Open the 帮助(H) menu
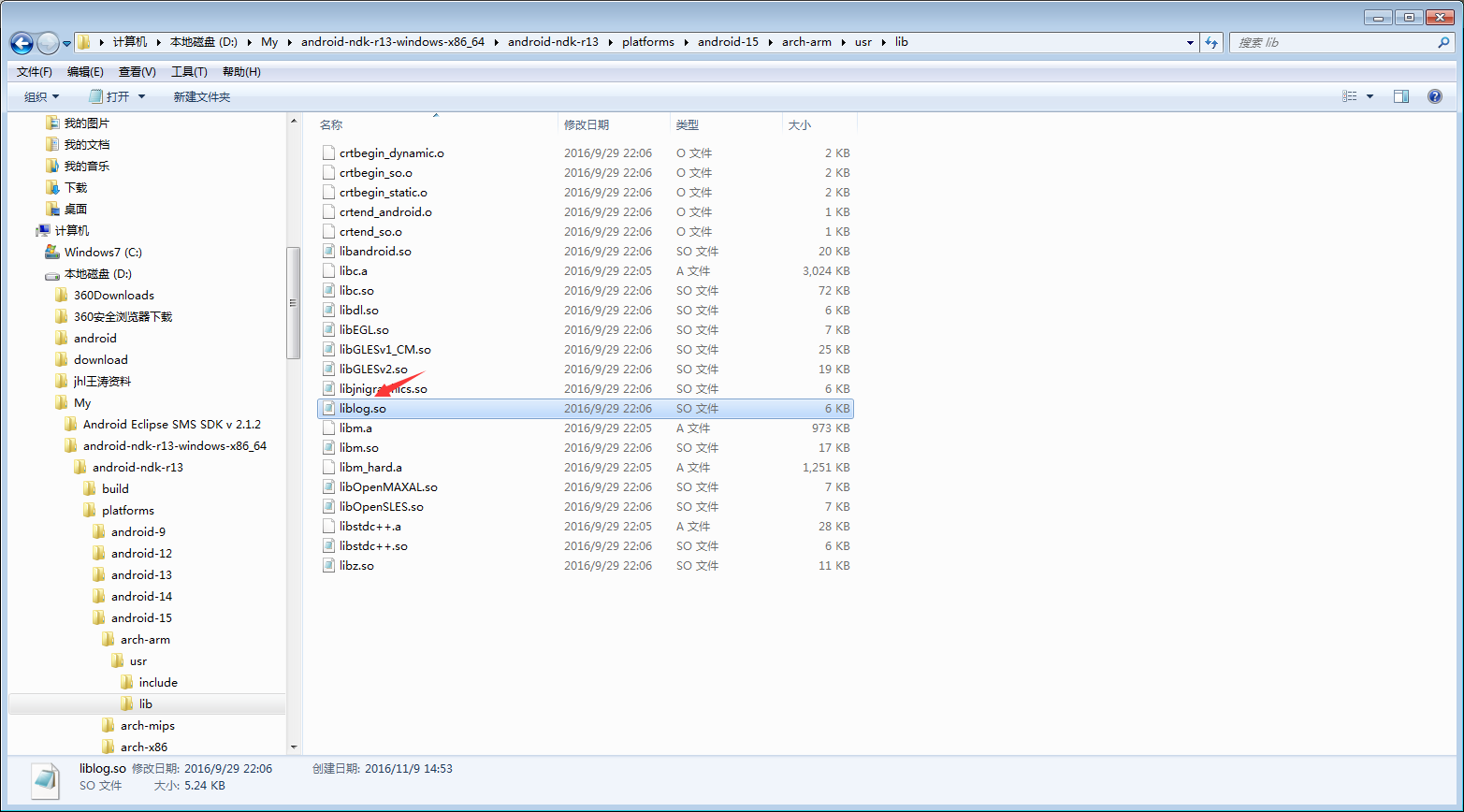1464x812 pixels. click(x=241, y=72)
